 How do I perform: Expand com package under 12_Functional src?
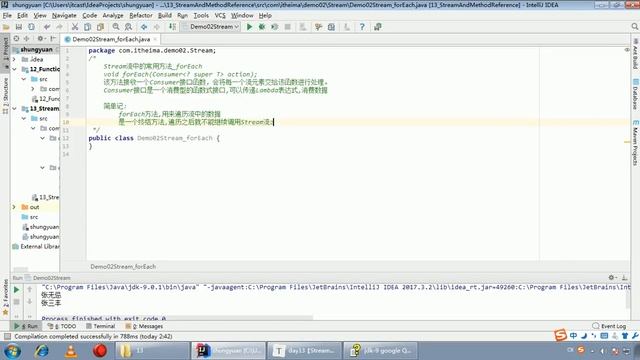coord(33,89)
